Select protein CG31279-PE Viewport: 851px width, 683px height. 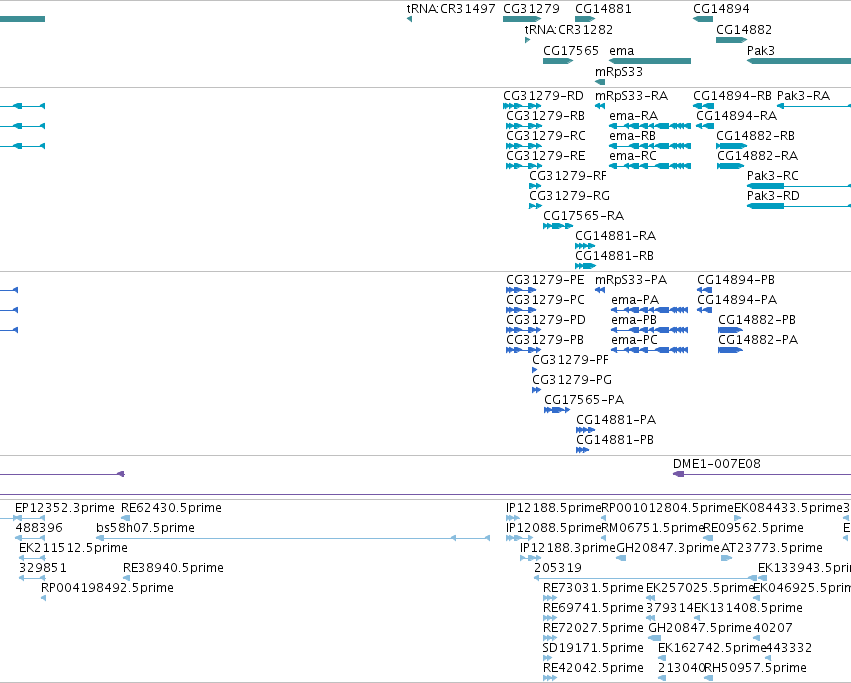(521, 290)
